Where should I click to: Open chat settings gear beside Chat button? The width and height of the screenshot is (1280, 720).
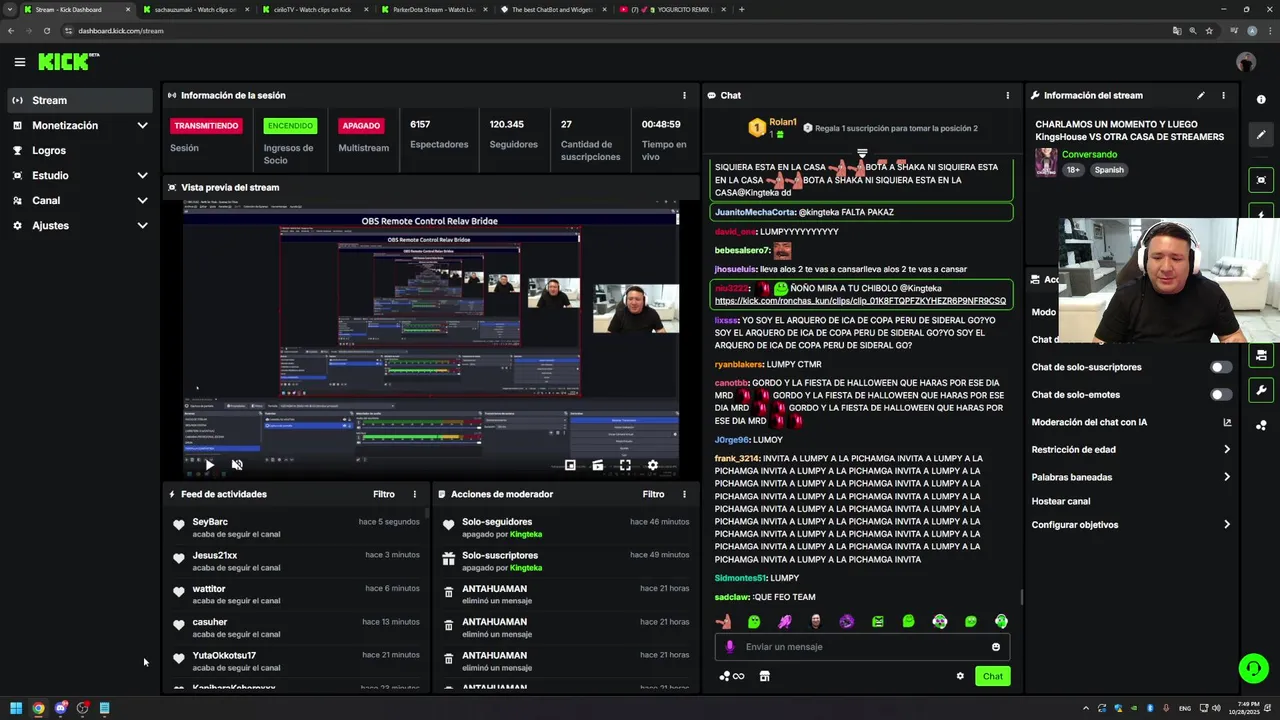click(x=960, y=676)
